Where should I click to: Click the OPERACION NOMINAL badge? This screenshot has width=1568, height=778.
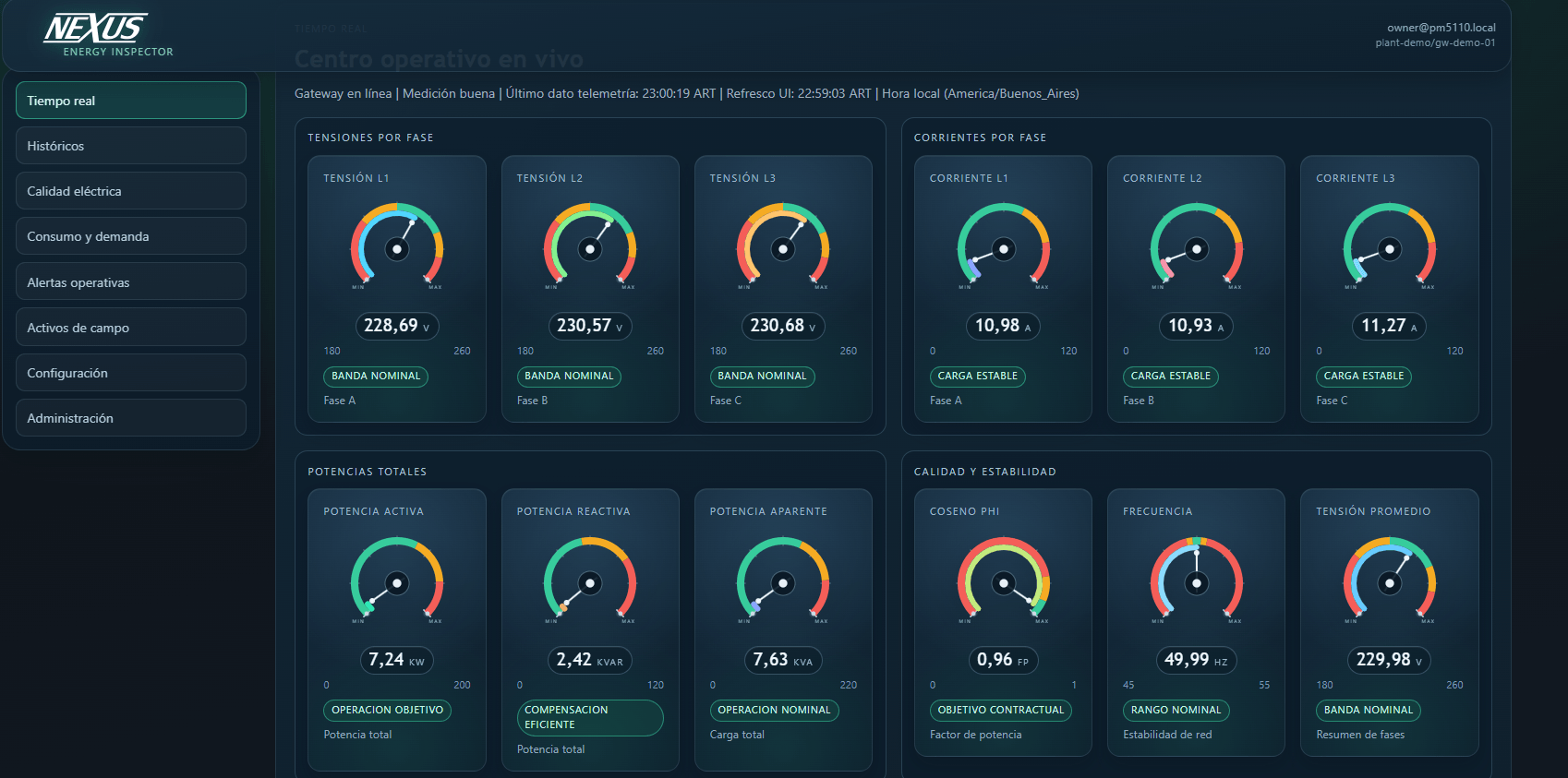point(774,711)
